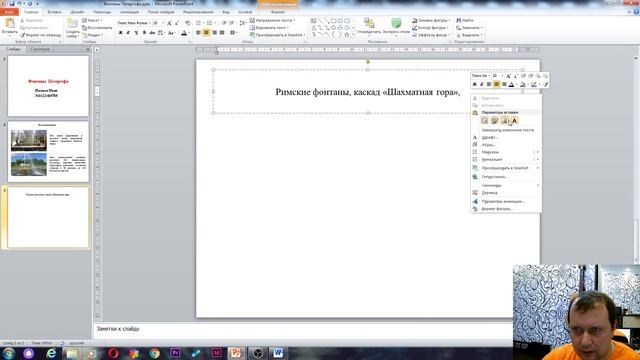Open Adobe Premiere from the taskbar
640x360 pixels.
175,353
